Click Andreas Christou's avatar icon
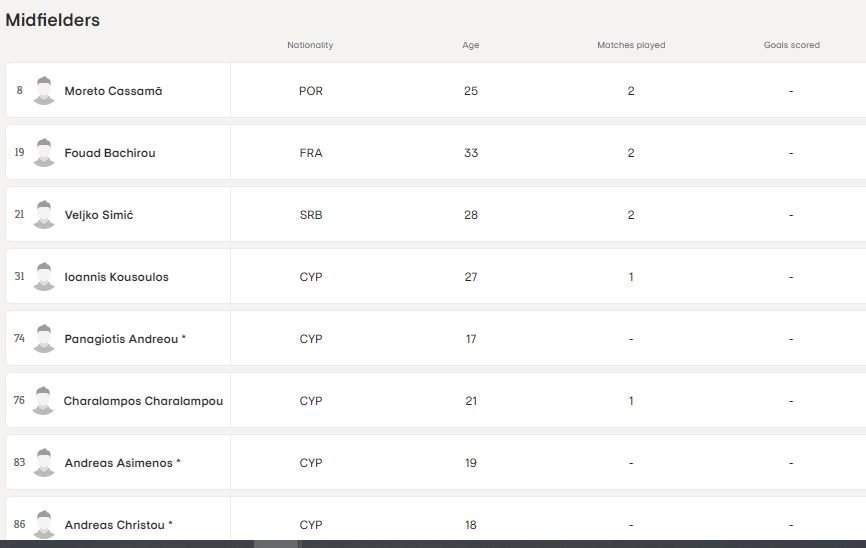Viewport: 866px width, 548px height. [x=44, y=524]
